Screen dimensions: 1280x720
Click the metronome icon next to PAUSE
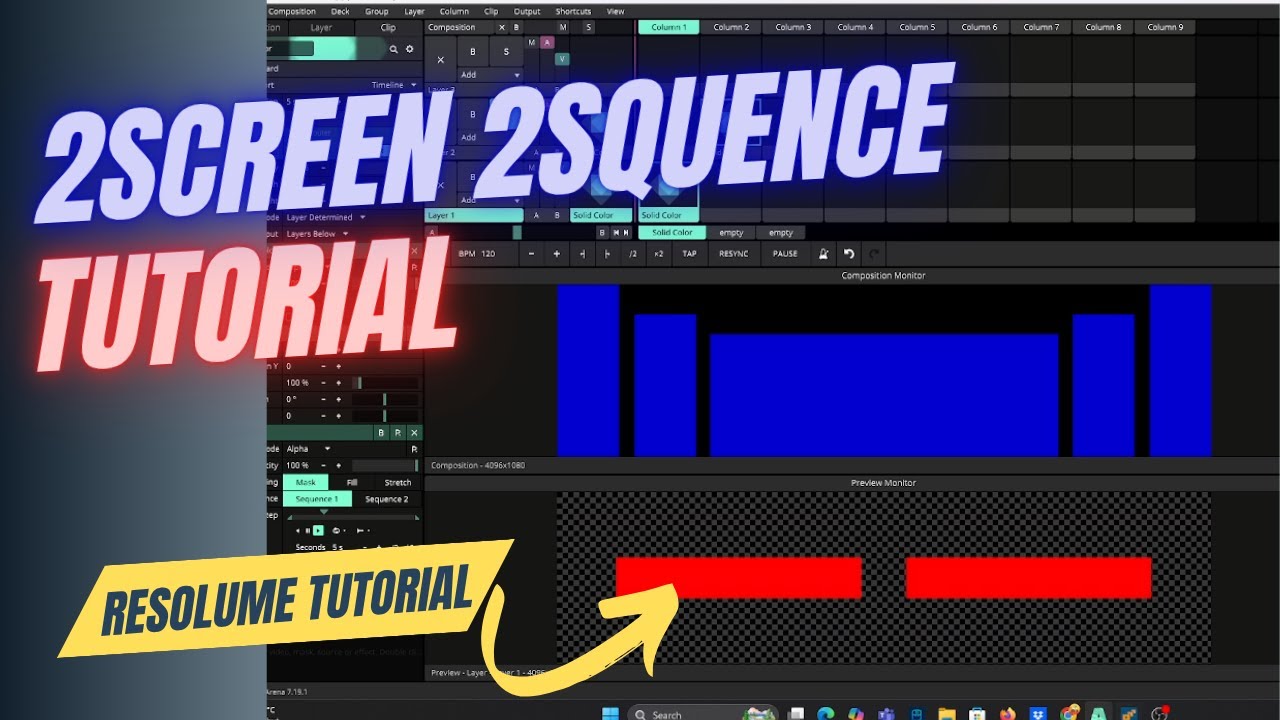click(823, 254)
